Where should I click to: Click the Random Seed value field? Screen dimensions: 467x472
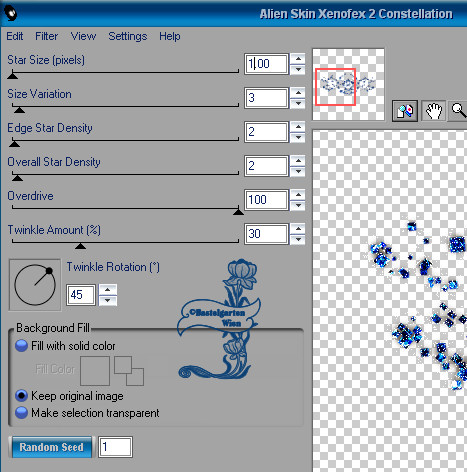tap(115, 447)
